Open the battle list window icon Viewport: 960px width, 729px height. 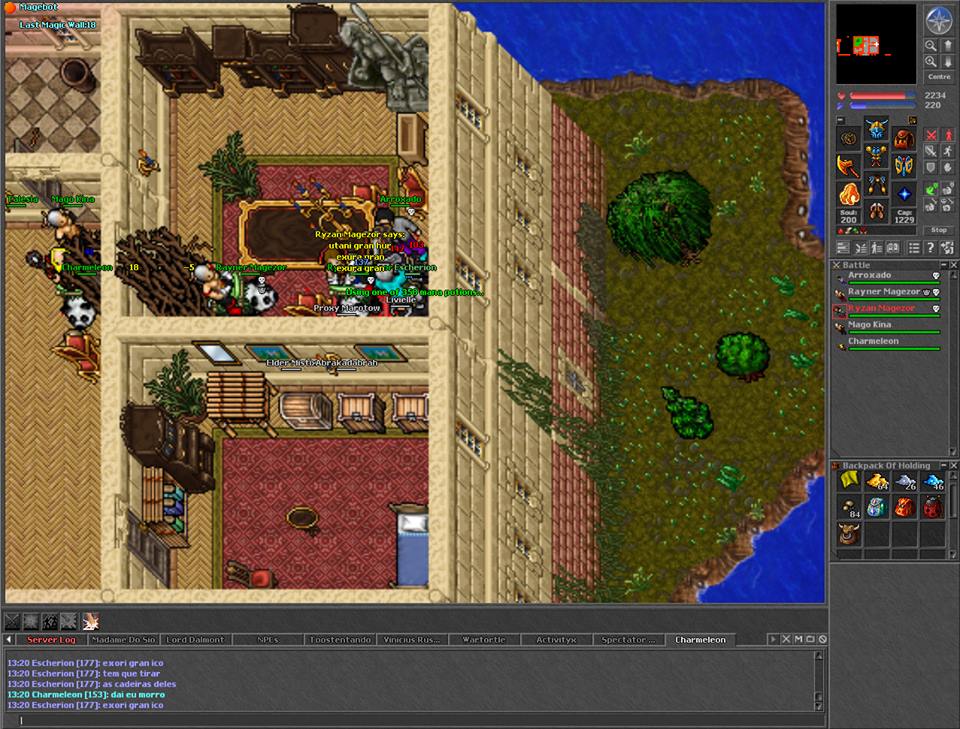click(861, 247)
